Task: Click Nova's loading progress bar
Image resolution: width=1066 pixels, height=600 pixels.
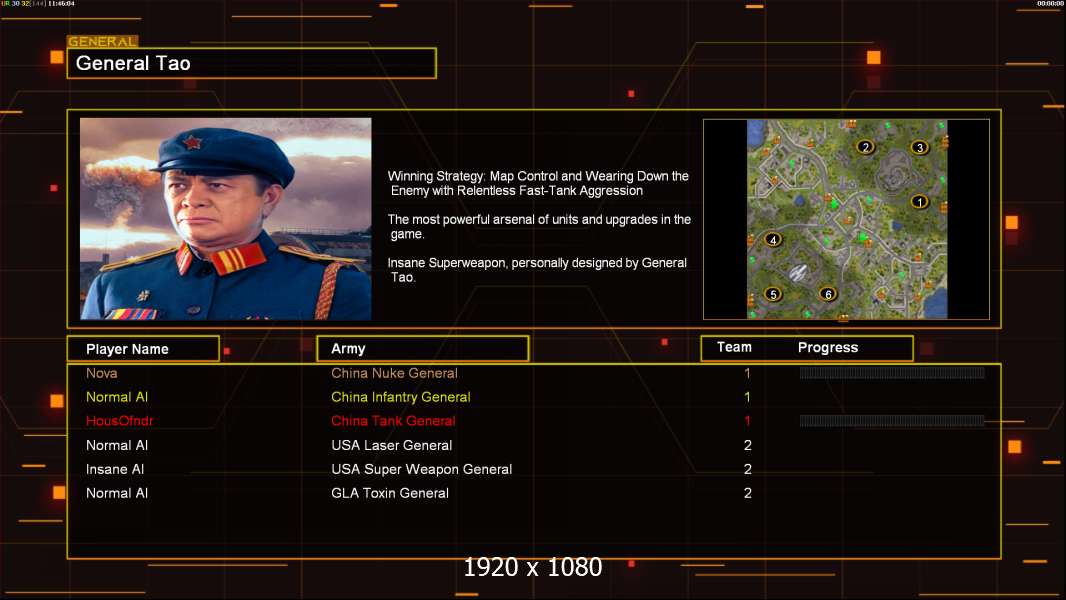Action: coord(892,373)
